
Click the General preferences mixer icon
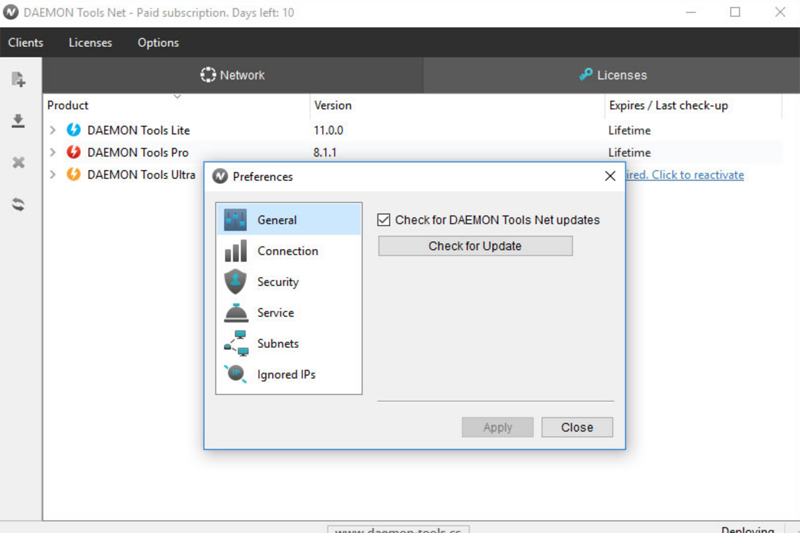coord(235,220)
